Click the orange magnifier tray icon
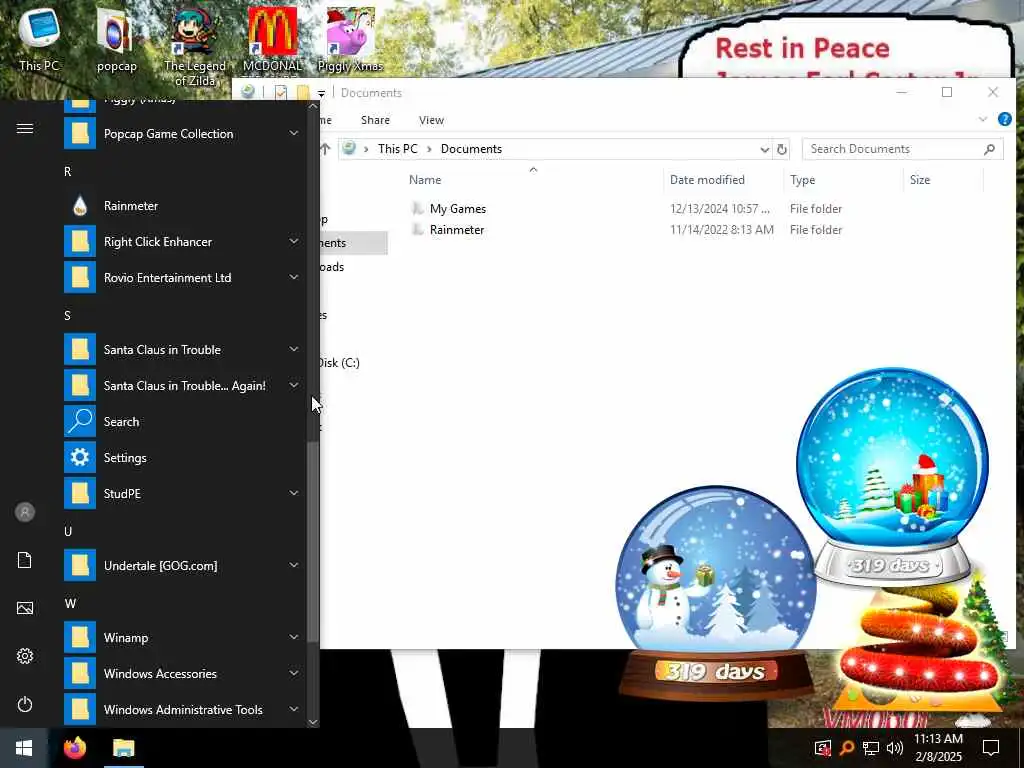The height and width of the screenshot is (768, 1024). (847, 748)
